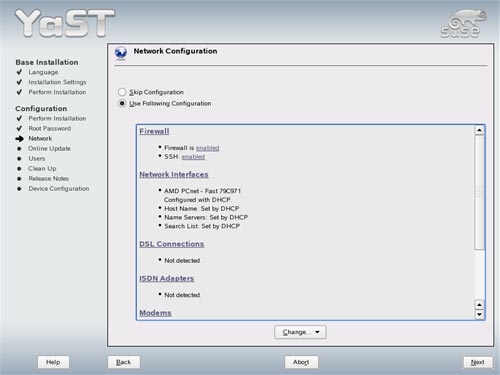This screenshot has height=375, width=500.
Task: Click the Online Update sidebar step
Action: click(49, 149)
